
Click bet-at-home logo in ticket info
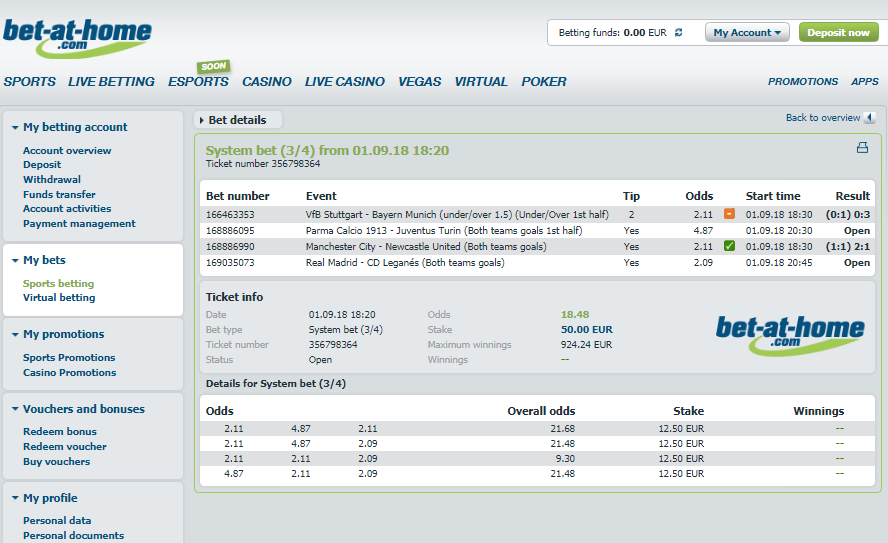[790, 335]
